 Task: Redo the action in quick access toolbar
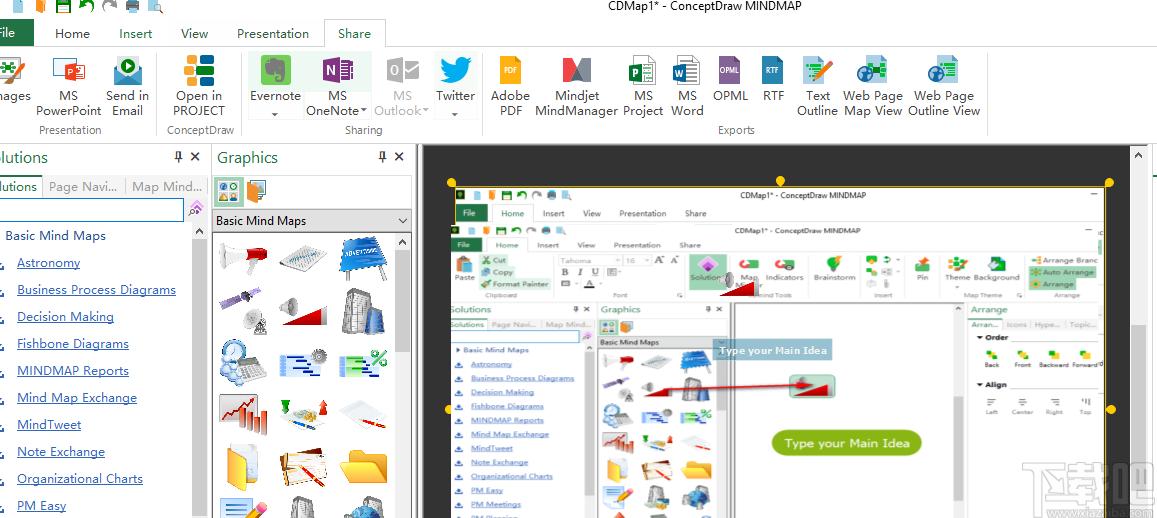coord(109,7)
